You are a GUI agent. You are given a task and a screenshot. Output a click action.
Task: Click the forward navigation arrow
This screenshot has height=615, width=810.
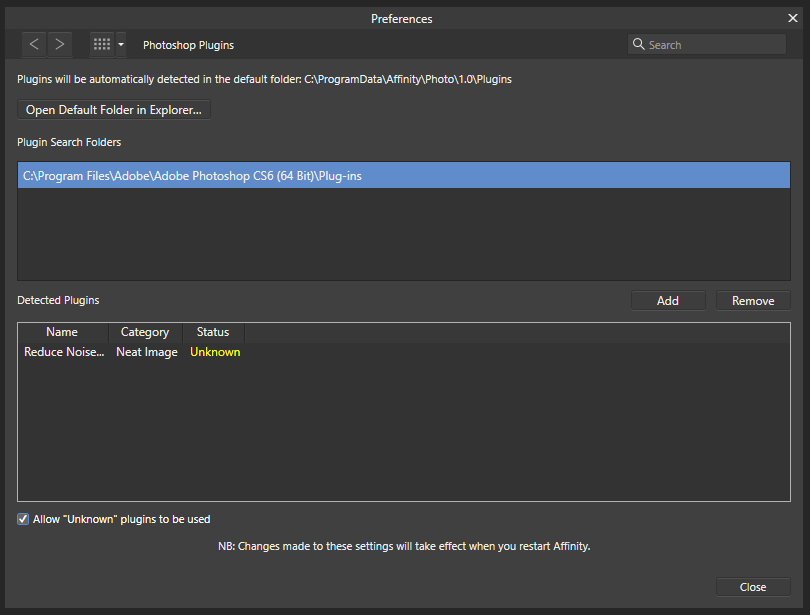point(59,44)
